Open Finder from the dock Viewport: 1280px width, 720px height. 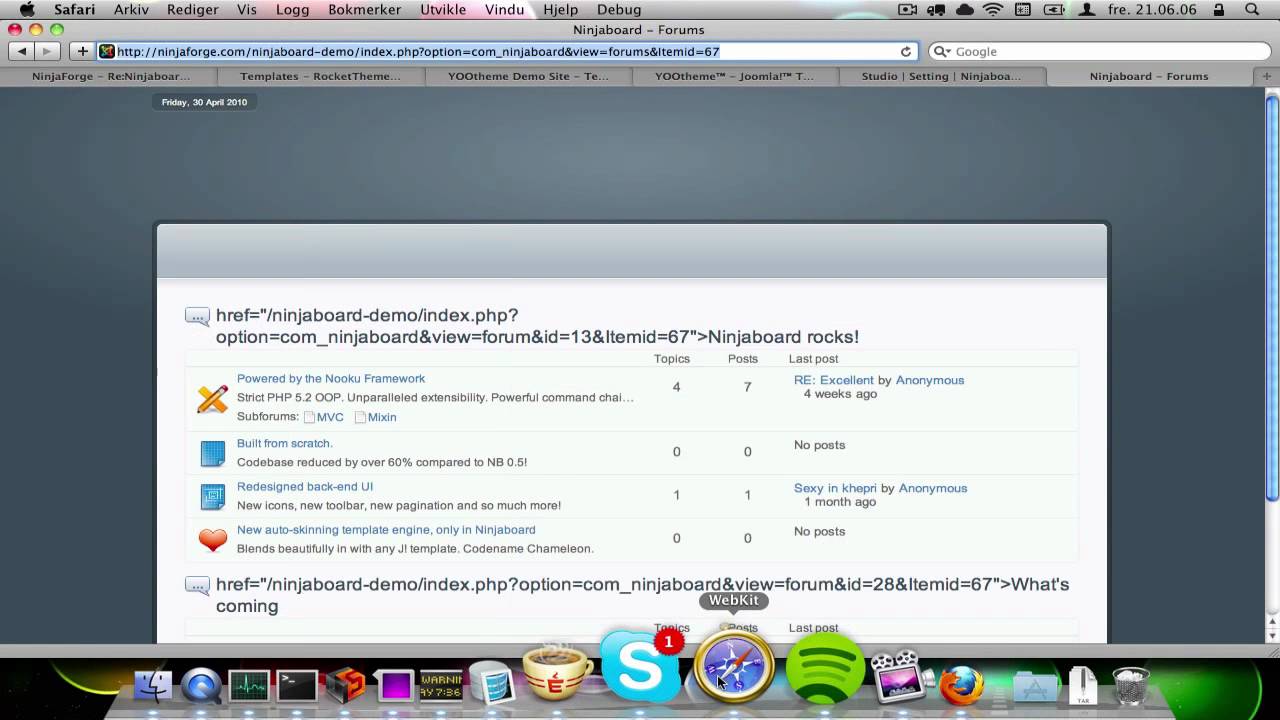click(x=153, y=686)
